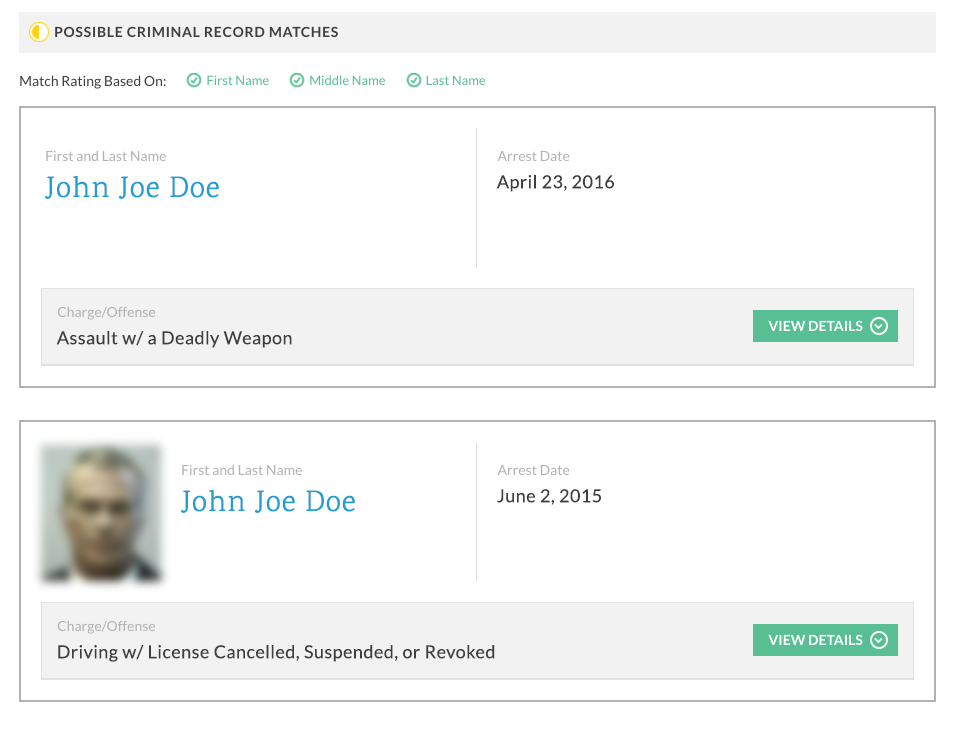Click the Last Name match label

[456, 80]
